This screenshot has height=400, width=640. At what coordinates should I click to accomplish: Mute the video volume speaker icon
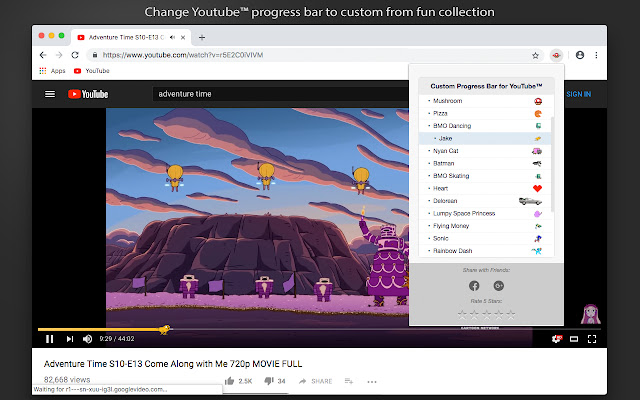click(x=87, y=339)
